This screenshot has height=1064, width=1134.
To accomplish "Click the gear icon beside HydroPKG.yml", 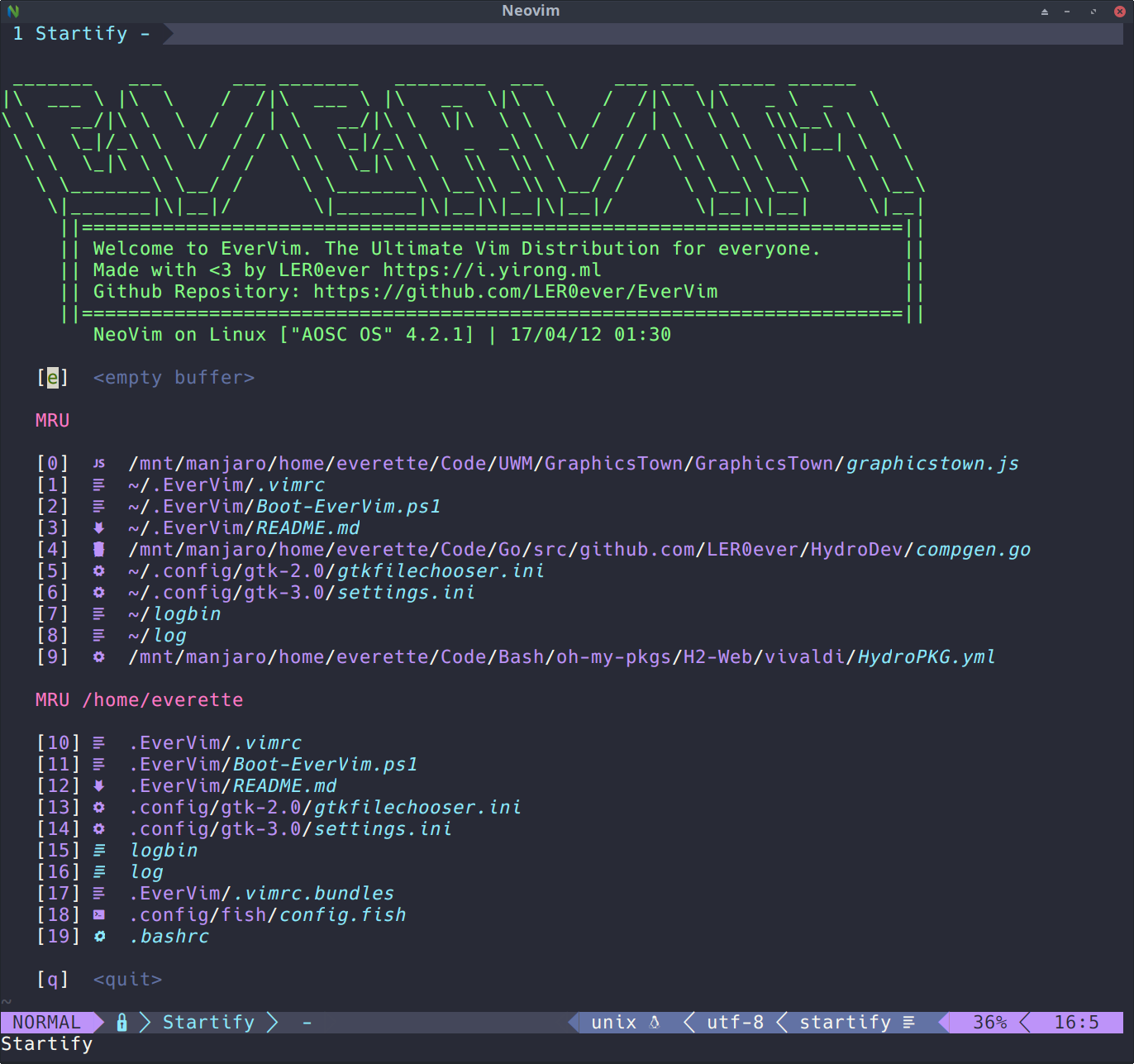I will point(99,657).
